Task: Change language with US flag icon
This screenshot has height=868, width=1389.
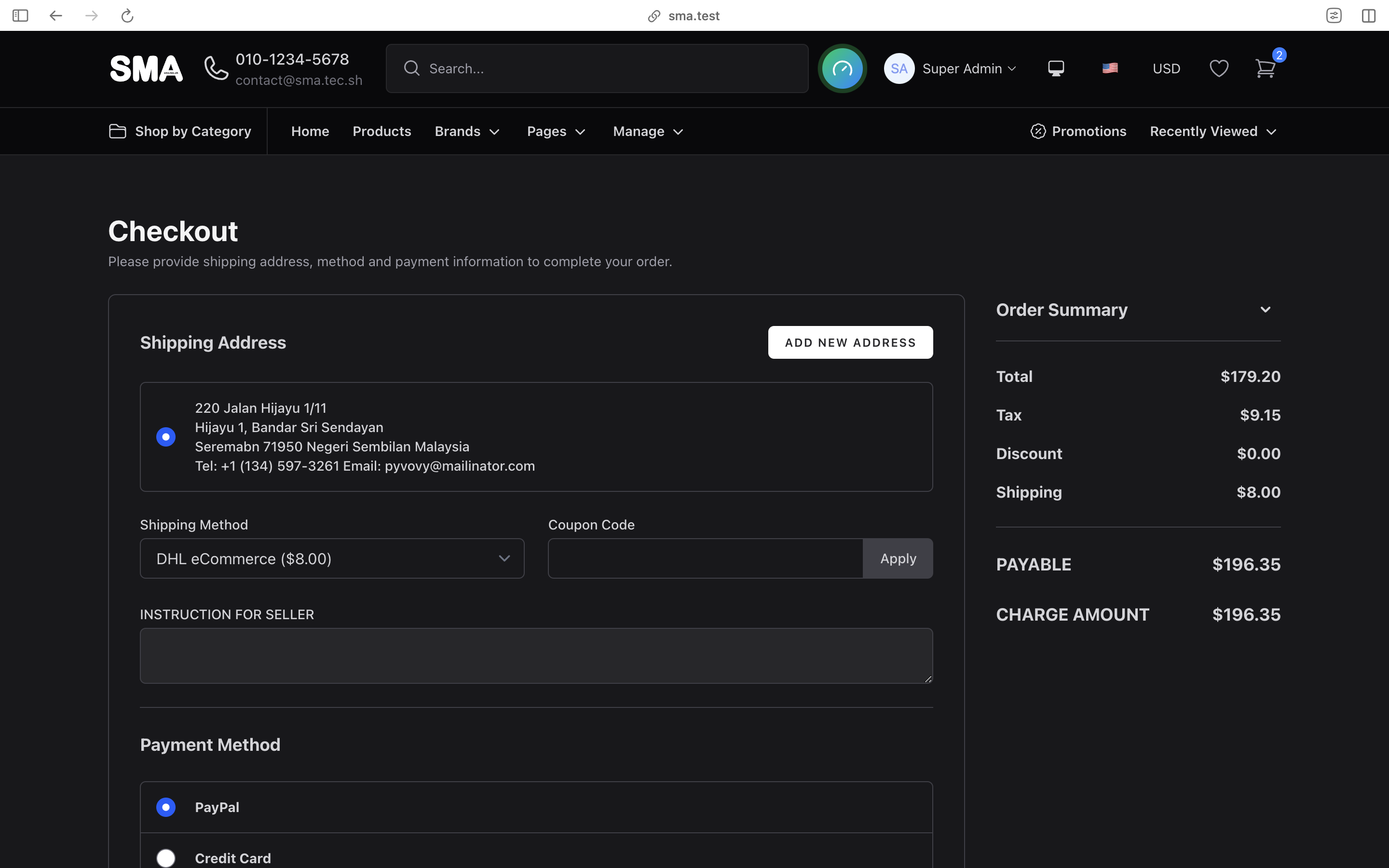Action: (x=1110, y=68)
